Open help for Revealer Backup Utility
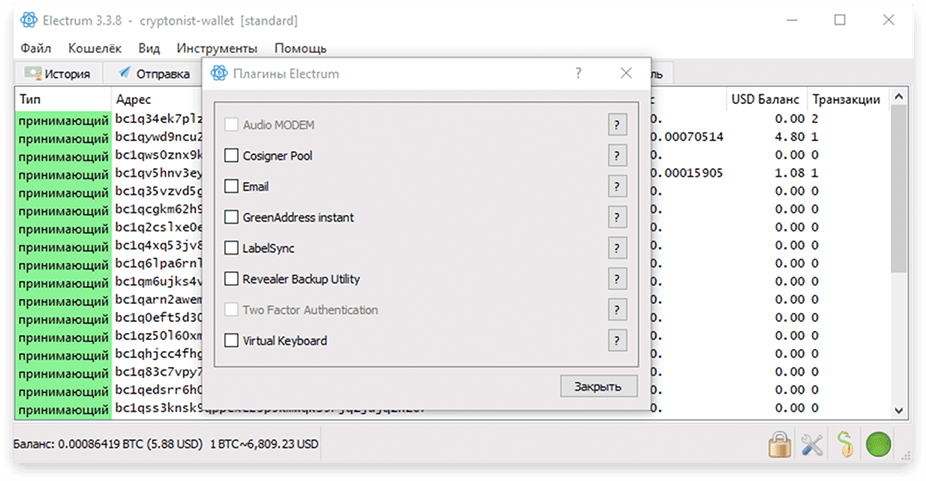 [x=617, y=279]
